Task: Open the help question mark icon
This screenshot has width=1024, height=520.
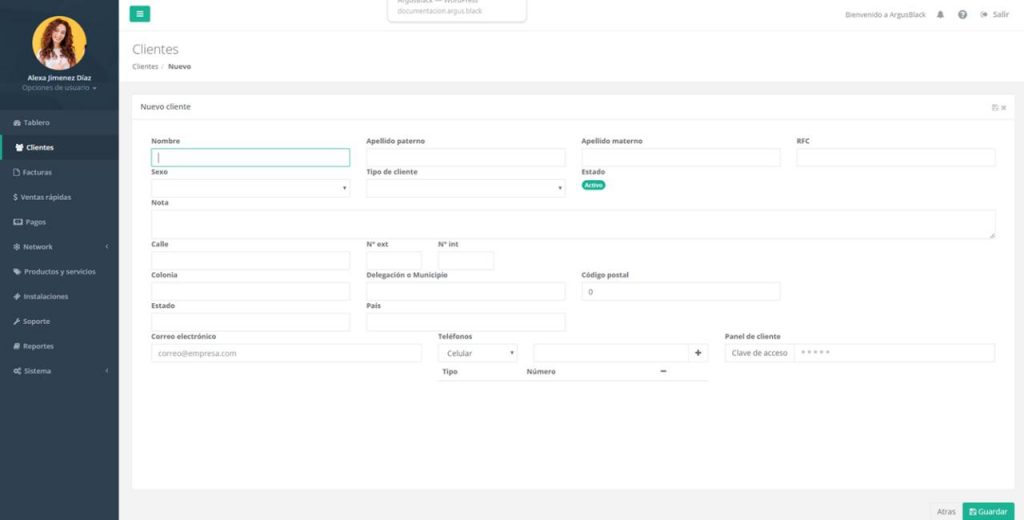Action: click(962, 14)
